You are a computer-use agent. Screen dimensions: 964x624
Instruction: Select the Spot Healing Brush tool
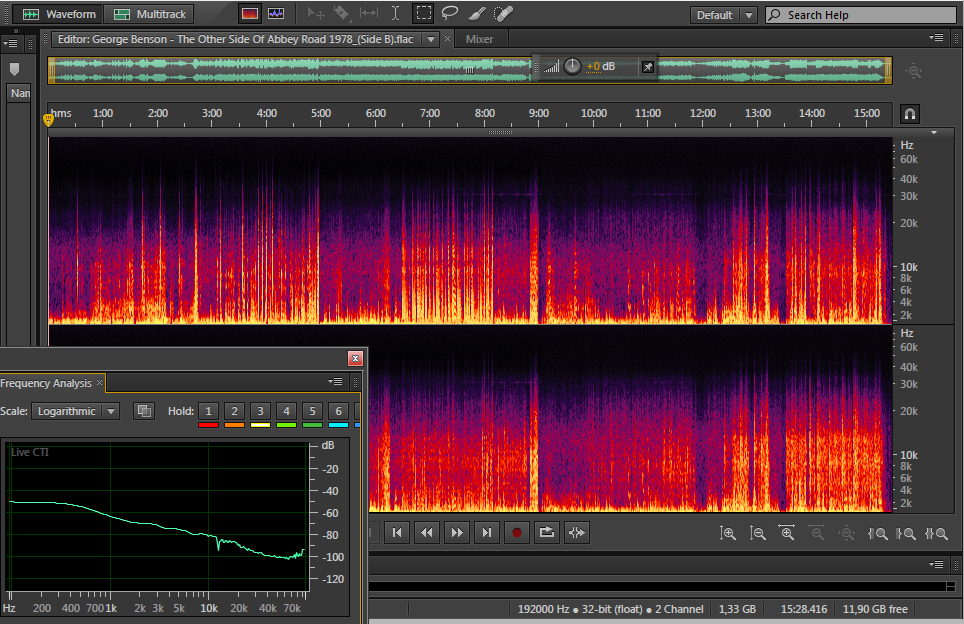503,14
